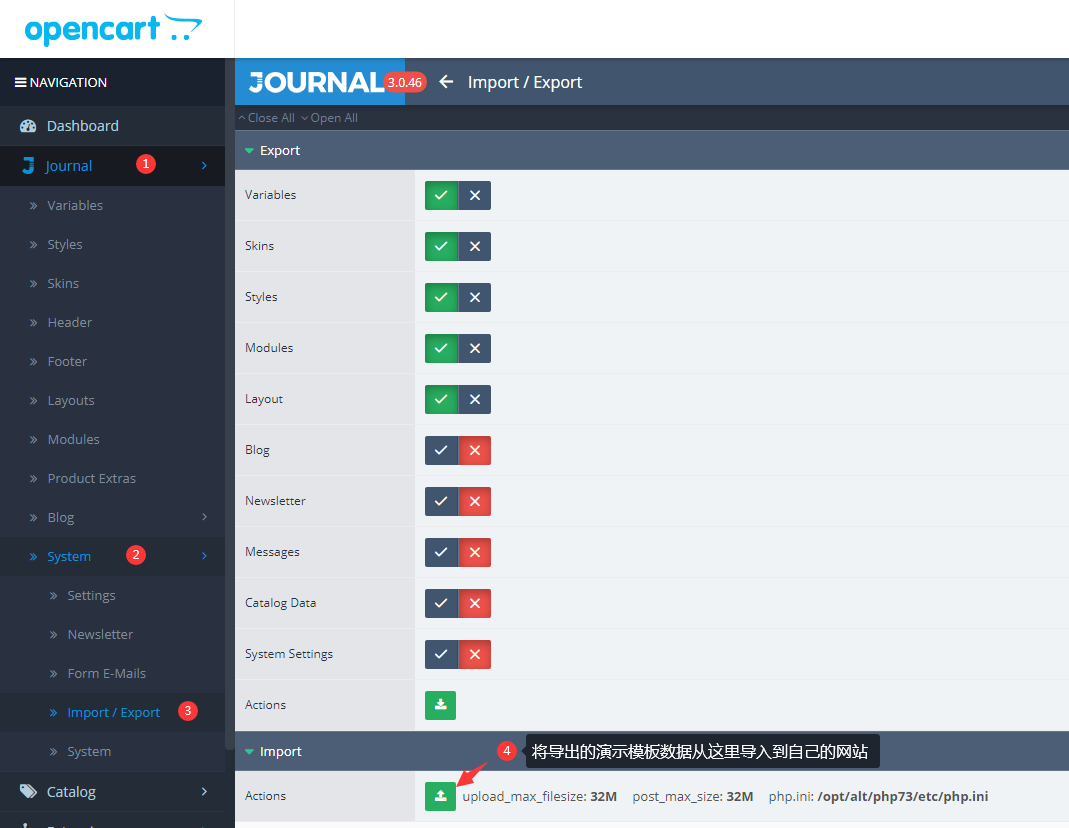Click the 3.0.46 version badge
The image size is (1069, 828).
(405, 82)
